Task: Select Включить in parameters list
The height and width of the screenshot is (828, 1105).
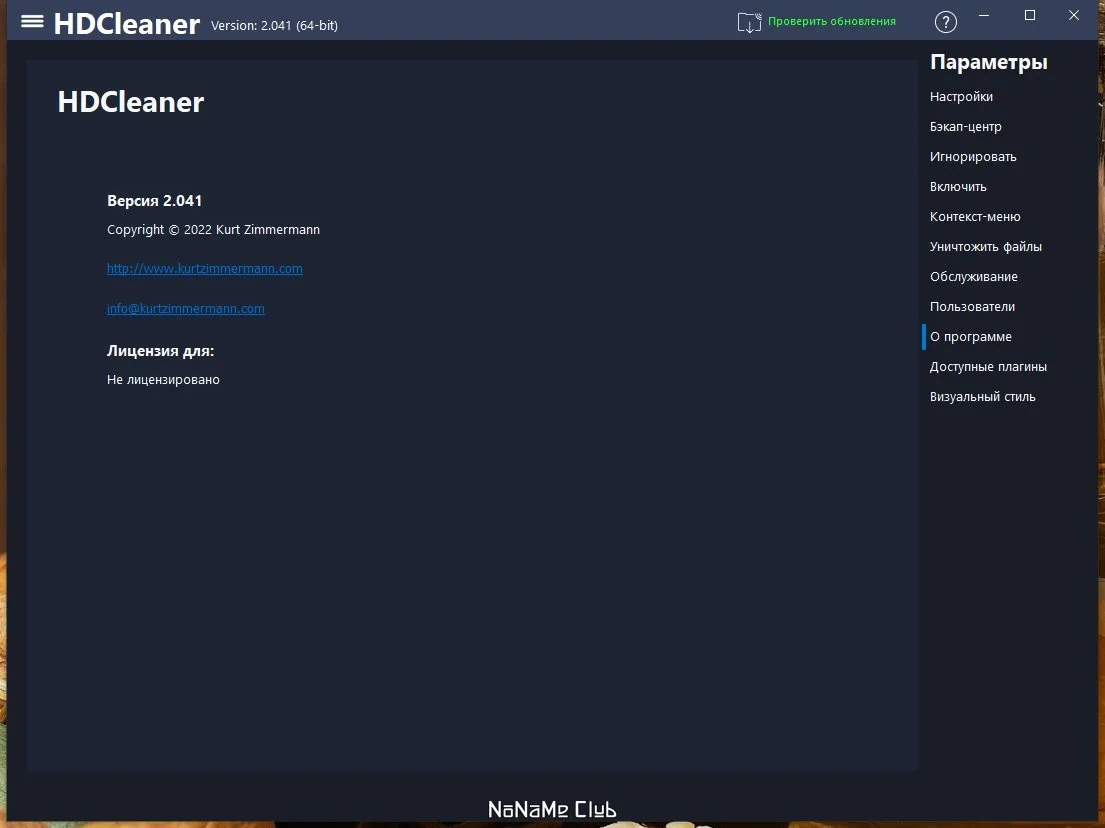Action: 958,187
